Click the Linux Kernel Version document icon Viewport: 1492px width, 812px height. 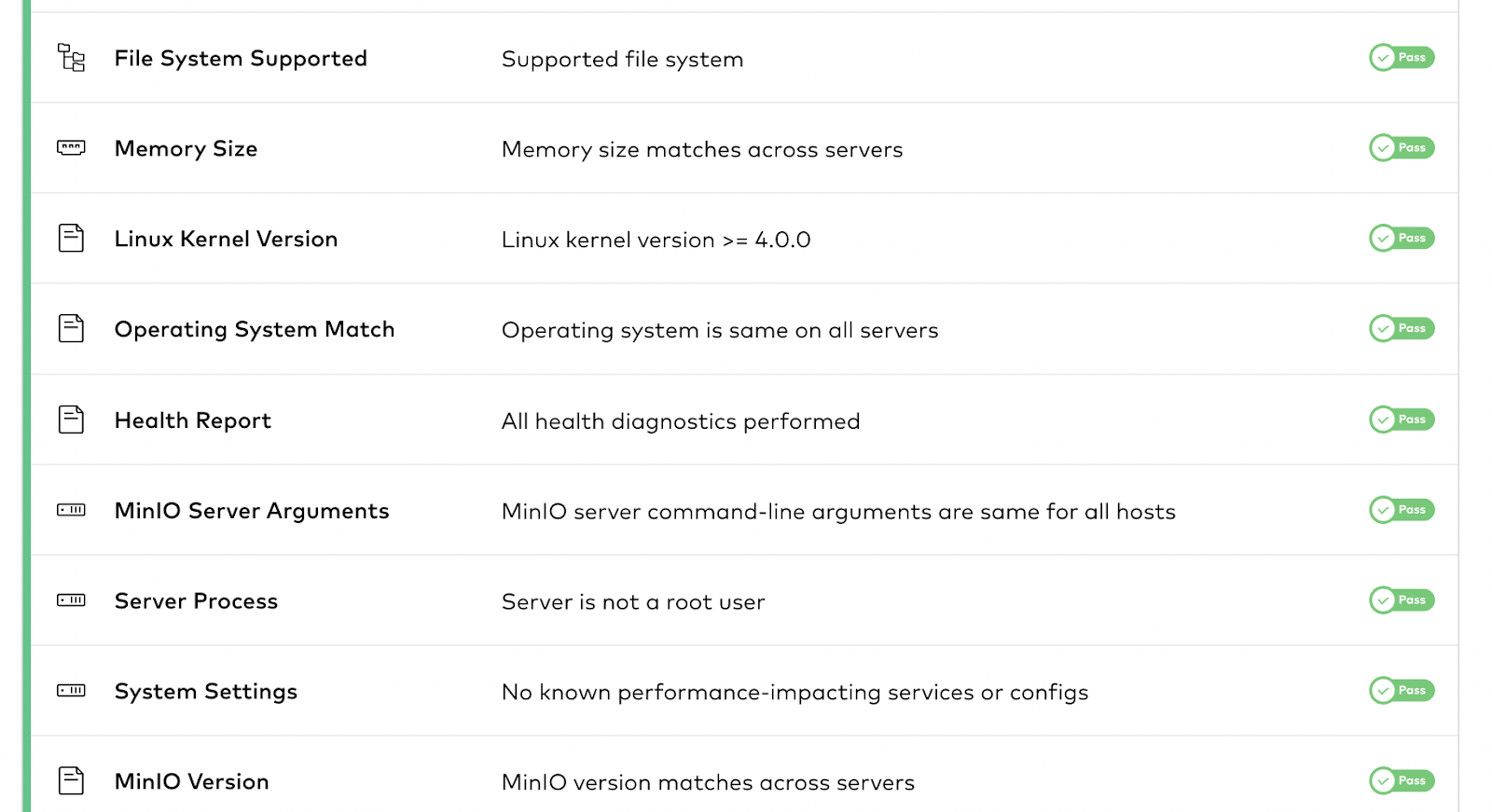tap(71, 238)
